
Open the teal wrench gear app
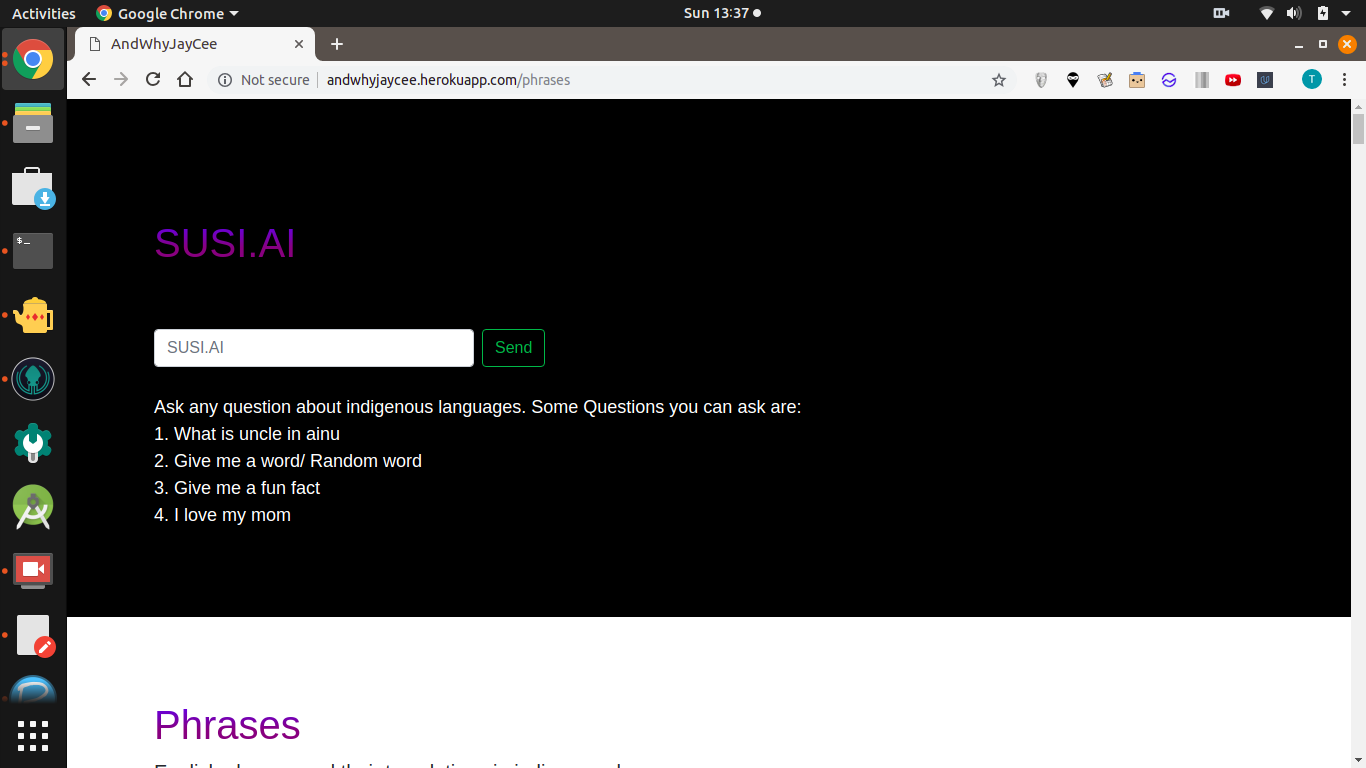point(33,443)
